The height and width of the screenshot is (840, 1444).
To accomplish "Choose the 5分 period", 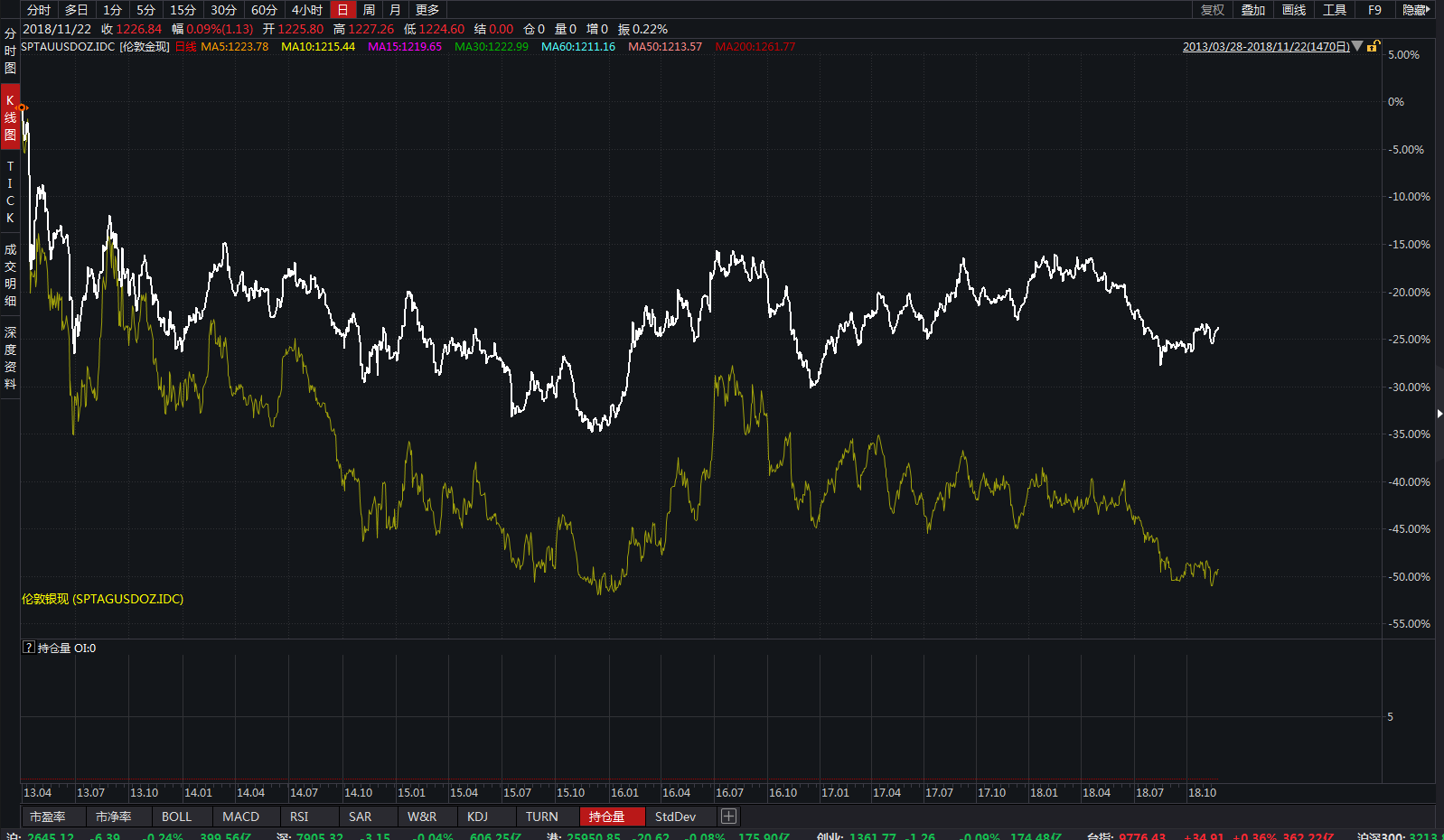I will pyautogui.click(x=146, y=10).
